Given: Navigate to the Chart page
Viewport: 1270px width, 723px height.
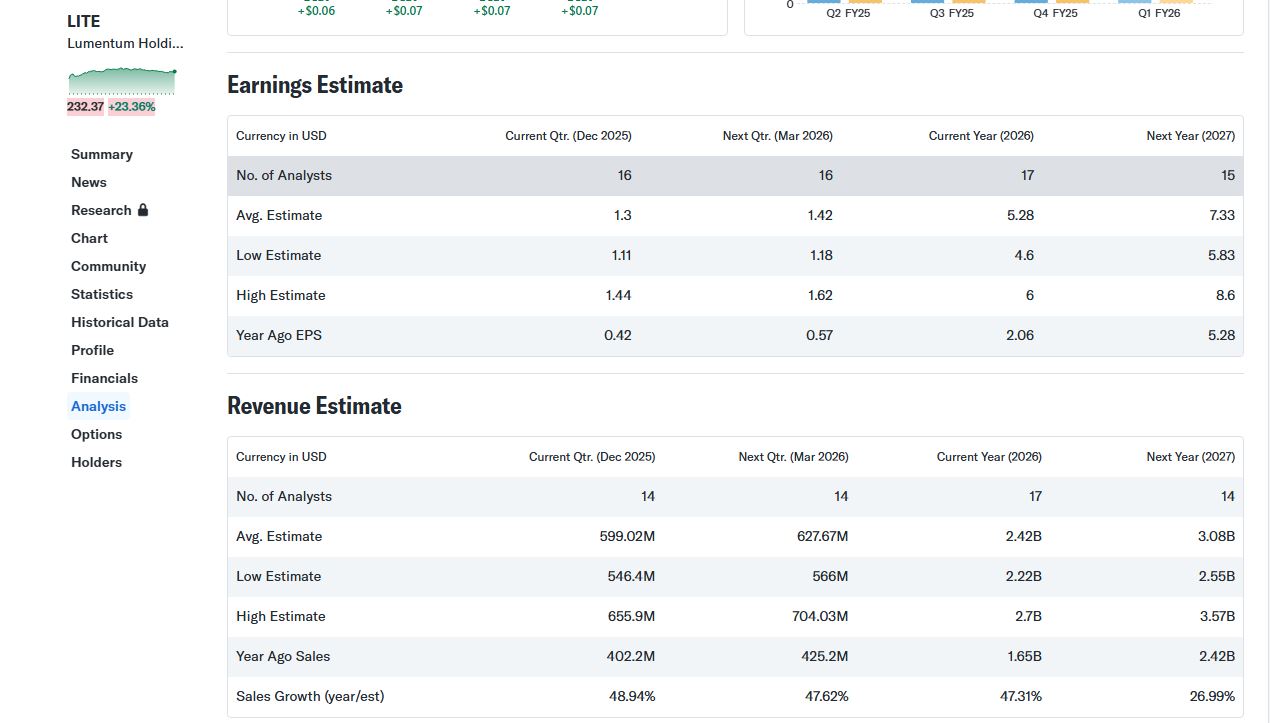Looking at the screenshot, I should click(89, 238).
